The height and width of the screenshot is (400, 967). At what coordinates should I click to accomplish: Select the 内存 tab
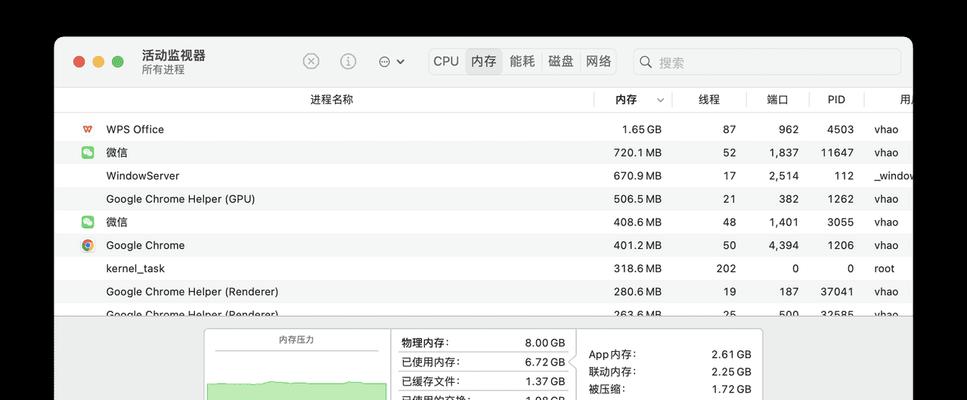tap(484, 62)
